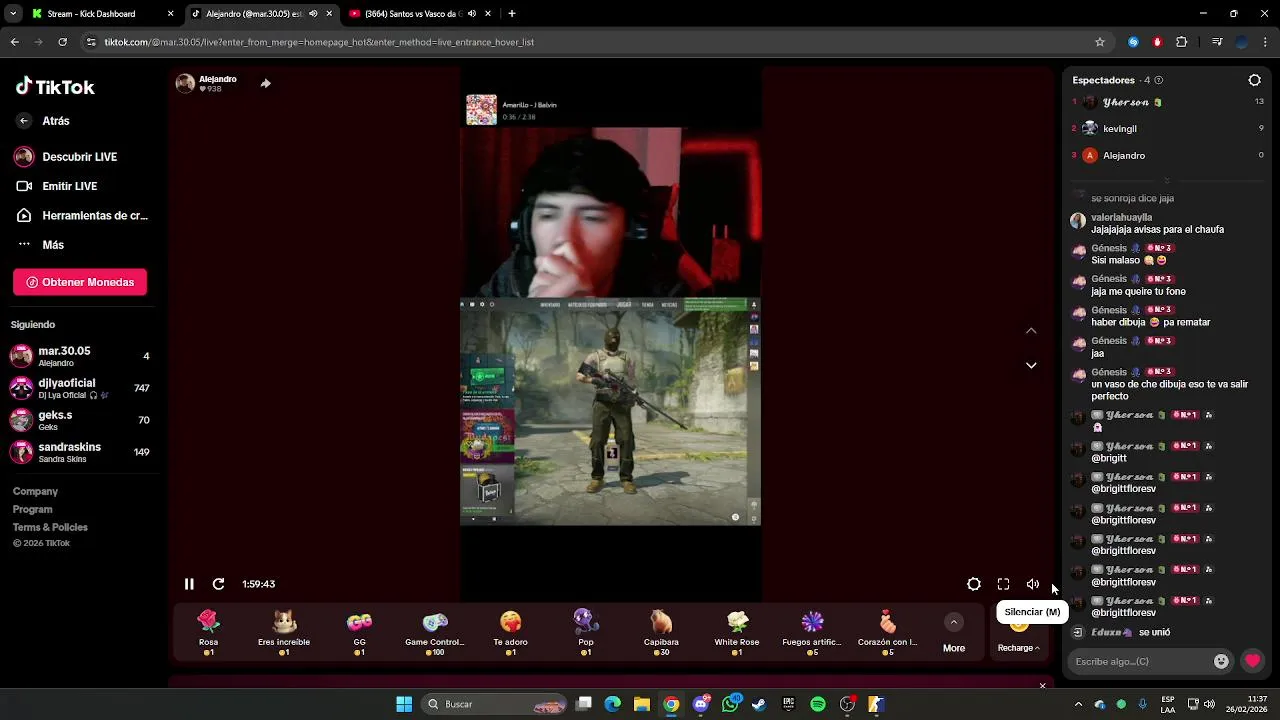Send the Rosa gift

[208, 632]
